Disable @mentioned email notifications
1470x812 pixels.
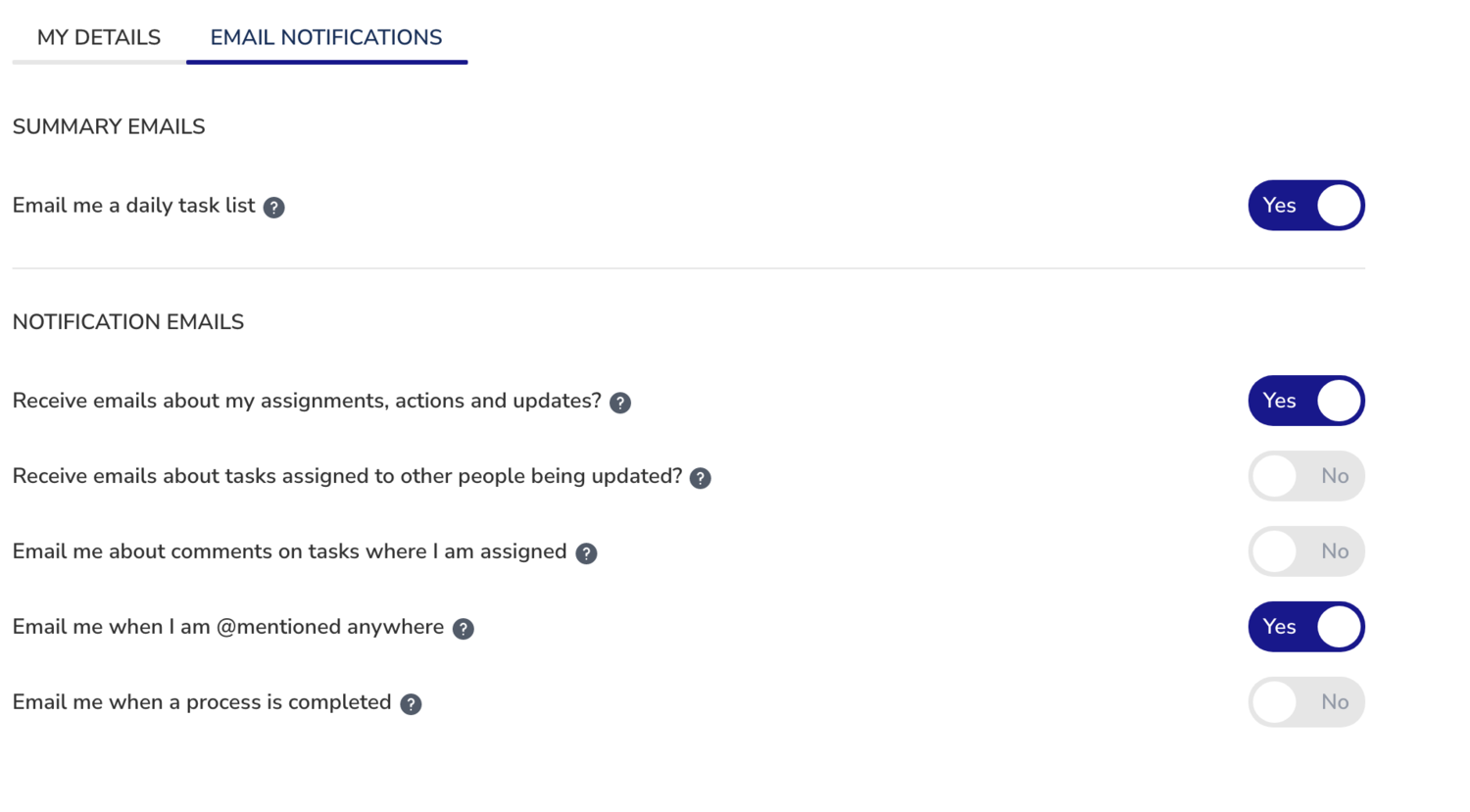[1306, 627]
